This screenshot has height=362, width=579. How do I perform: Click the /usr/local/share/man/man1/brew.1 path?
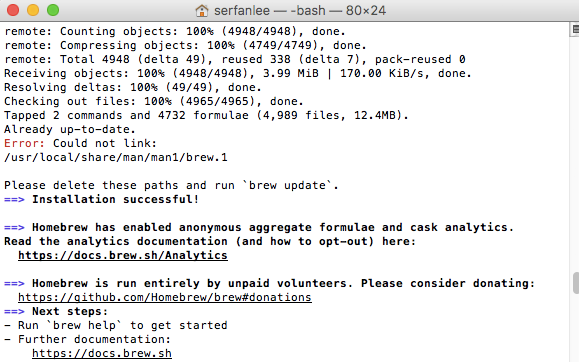(116, 157)
